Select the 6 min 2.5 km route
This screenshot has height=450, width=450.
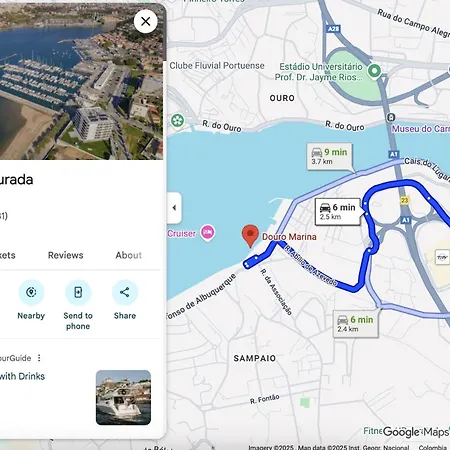(x=338, y=212)
